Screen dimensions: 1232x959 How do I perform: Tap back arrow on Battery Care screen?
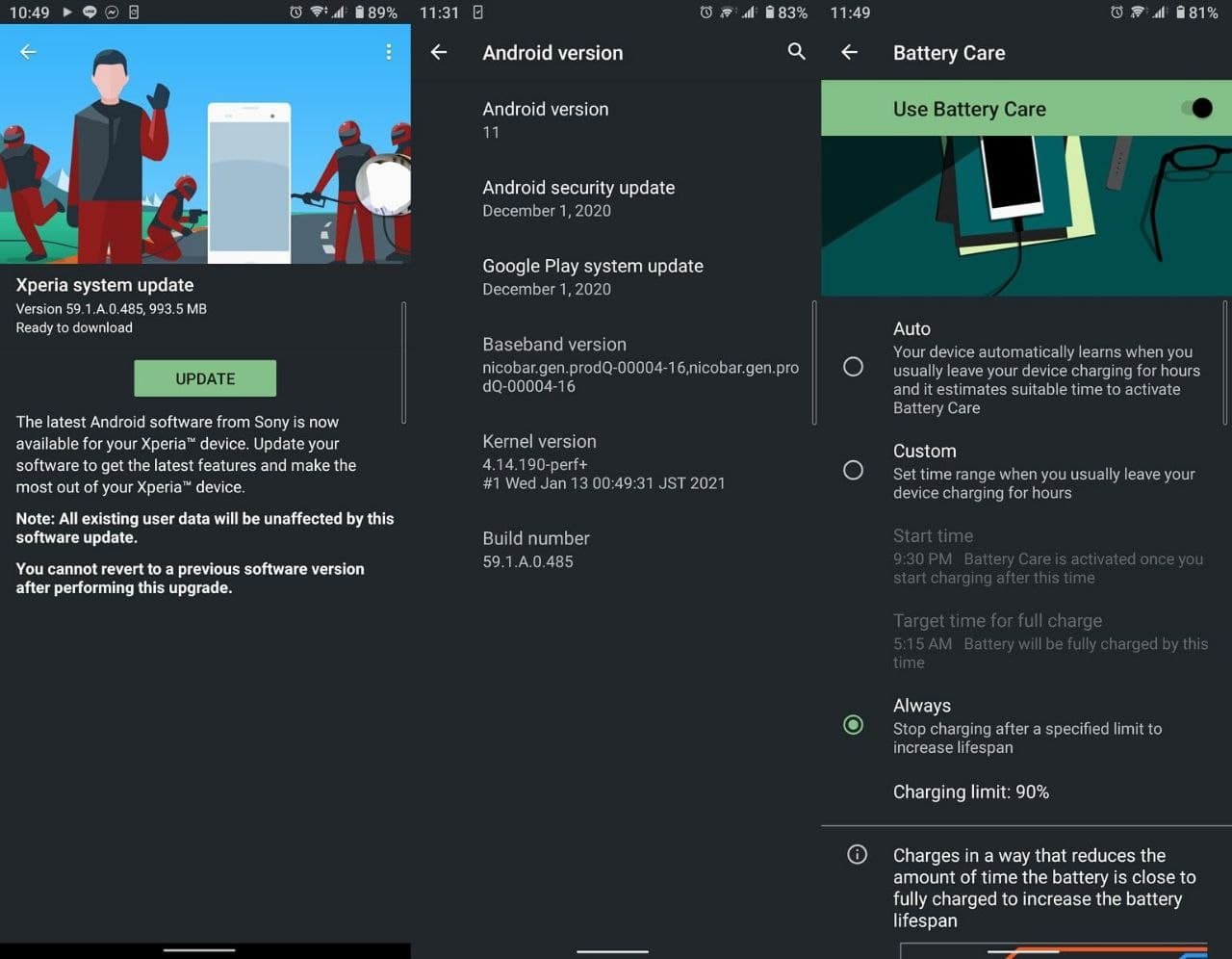(849, 52)
